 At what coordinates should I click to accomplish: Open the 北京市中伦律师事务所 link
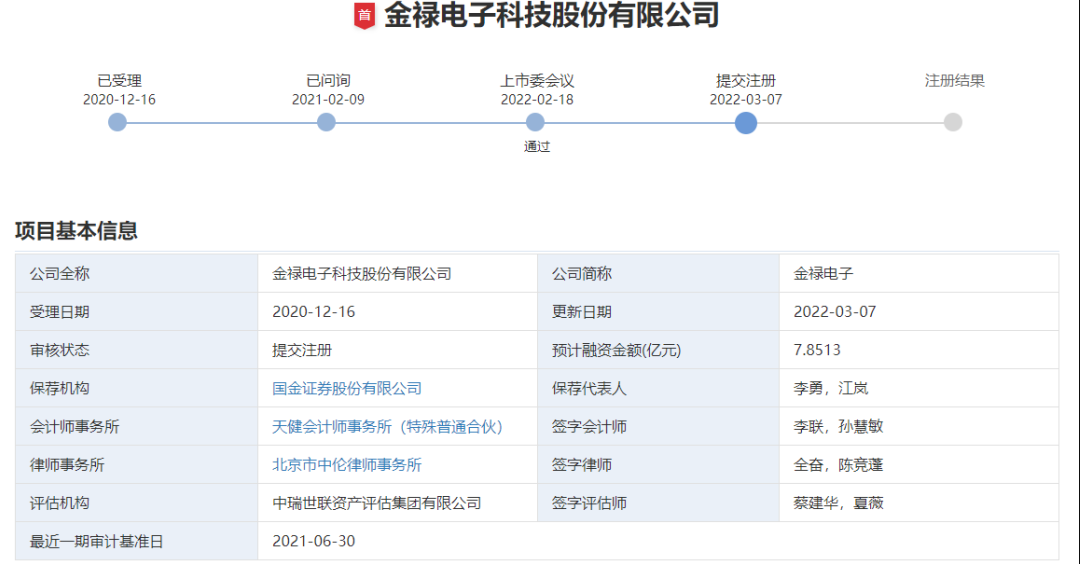(347, 465)
